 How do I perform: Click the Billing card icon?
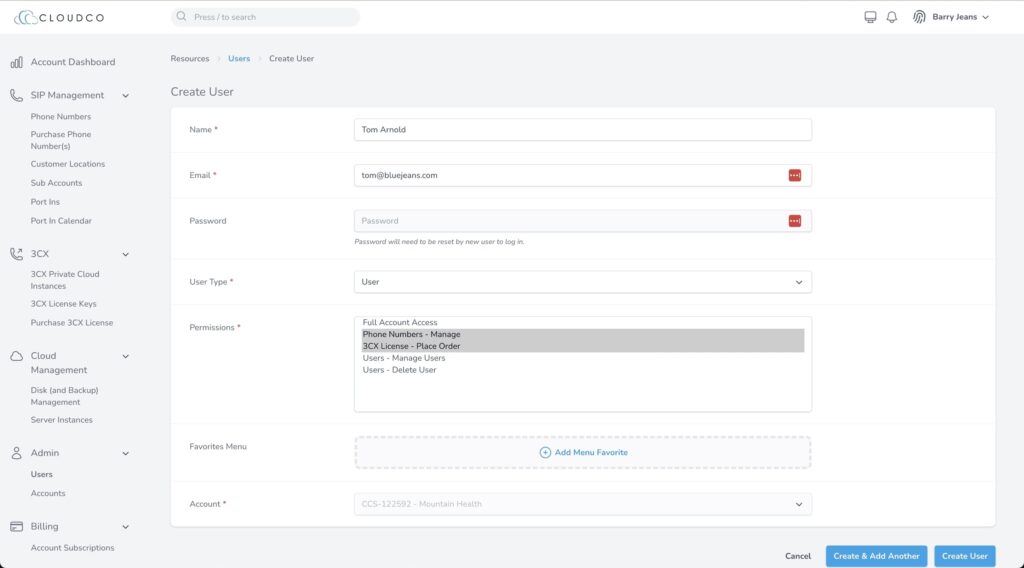pyautogui.click(x=17, y=526)
